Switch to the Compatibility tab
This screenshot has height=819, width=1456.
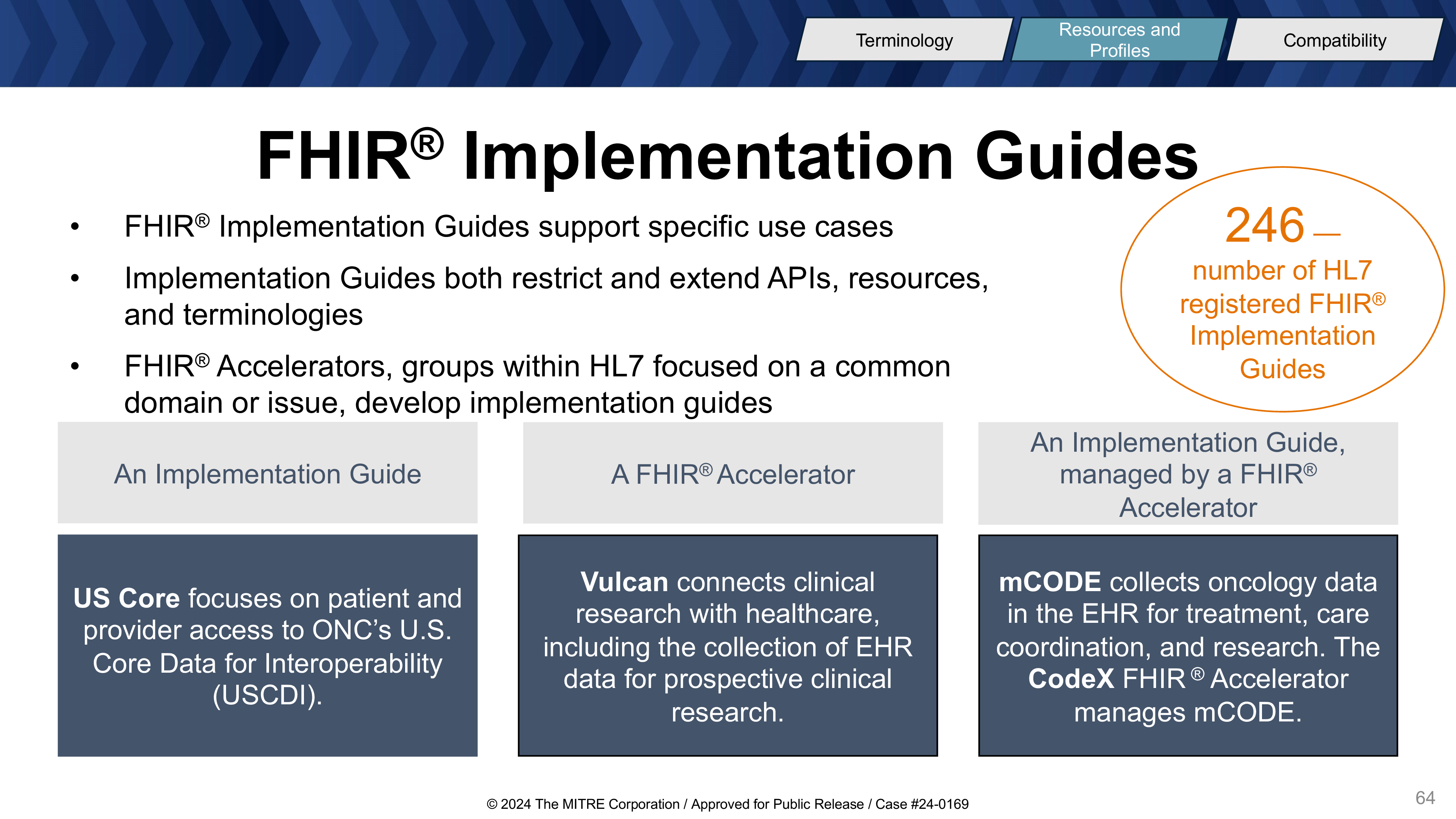1334,40
